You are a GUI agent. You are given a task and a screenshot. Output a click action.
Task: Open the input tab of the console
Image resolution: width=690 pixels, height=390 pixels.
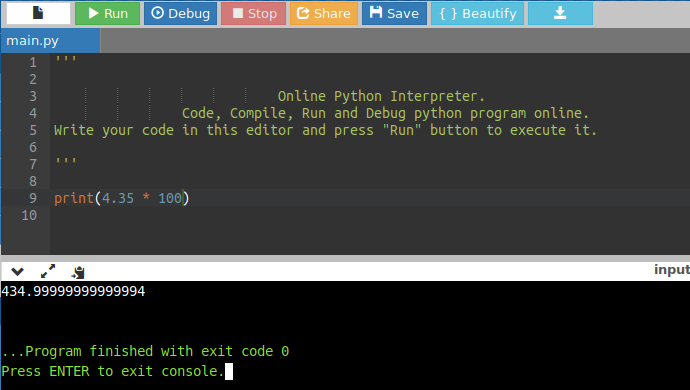672,269
